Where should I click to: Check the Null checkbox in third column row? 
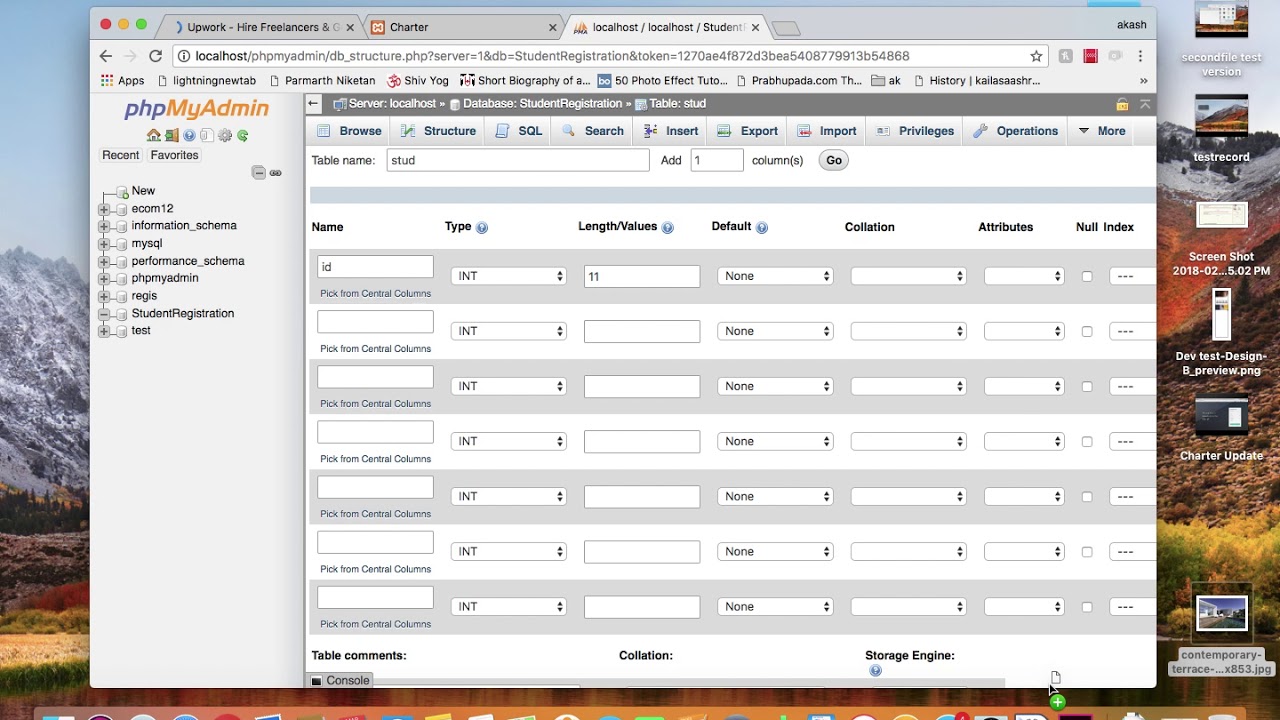1087,387
